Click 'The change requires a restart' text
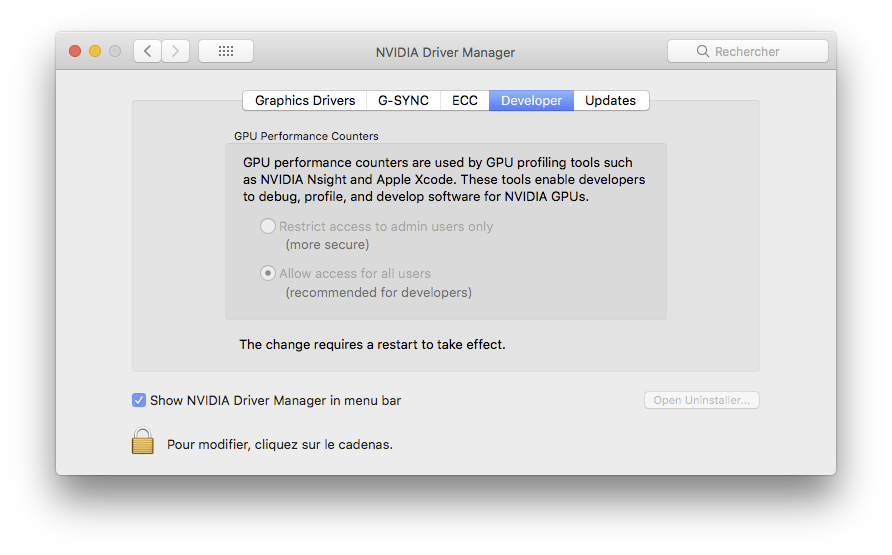Viewport: 892px width, 555px height. click(x=372, y=345)
